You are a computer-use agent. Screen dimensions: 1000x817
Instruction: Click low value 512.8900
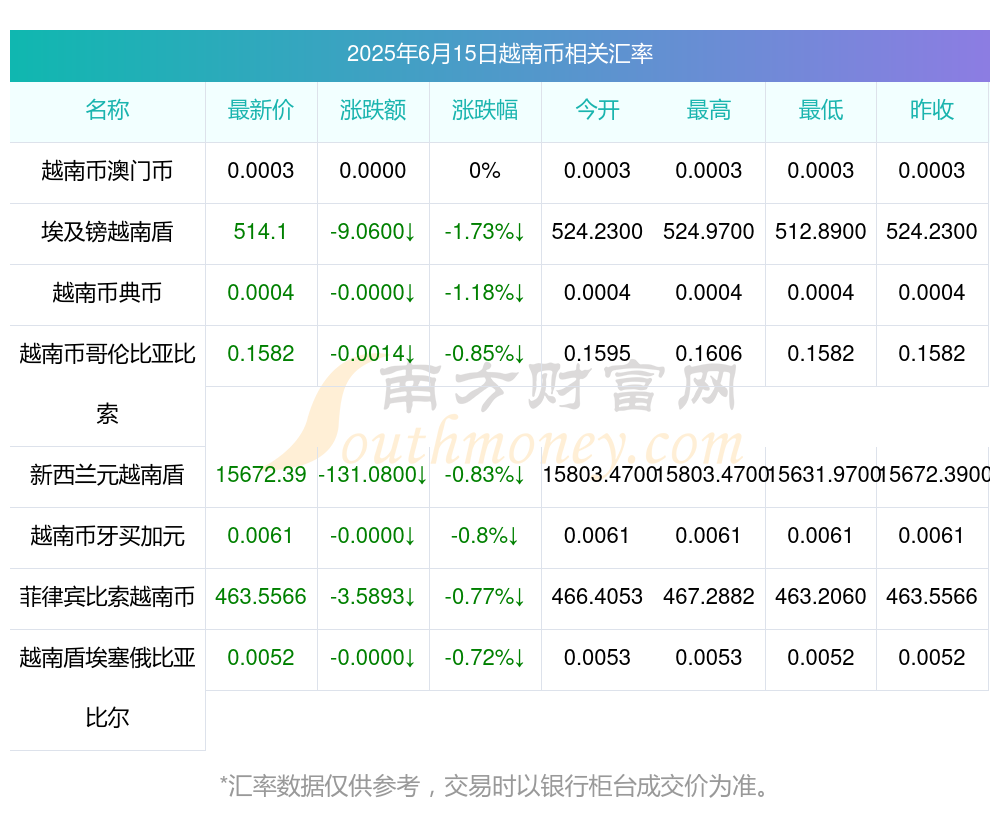pos(821,232)
